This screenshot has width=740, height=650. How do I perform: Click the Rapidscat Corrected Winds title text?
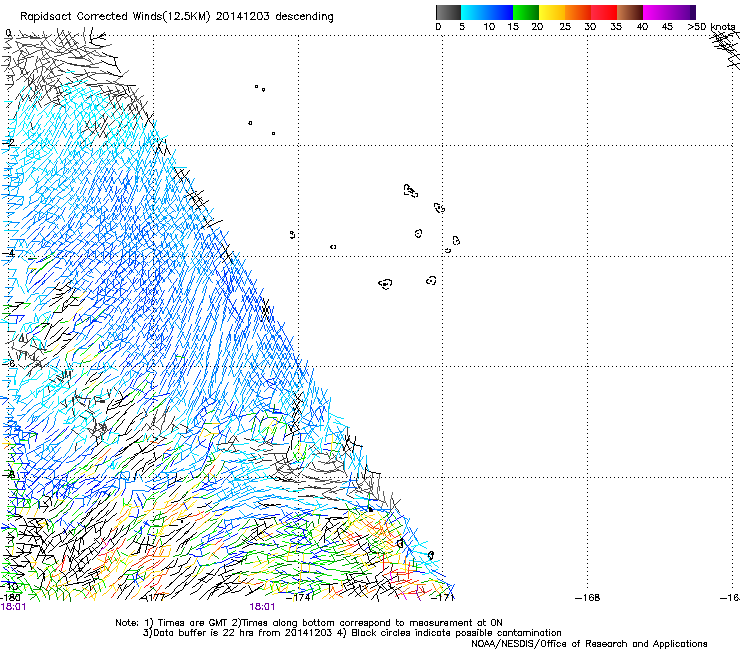click(x=177, y=17)
